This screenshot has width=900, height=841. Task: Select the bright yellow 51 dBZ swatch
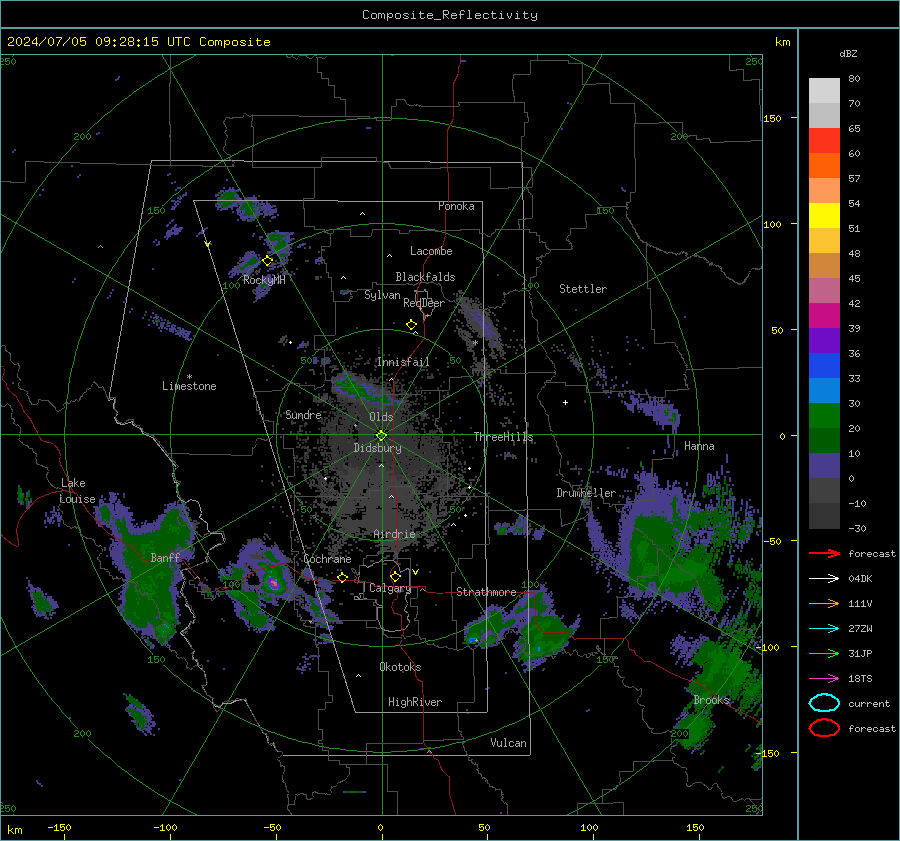click(824, 215)
